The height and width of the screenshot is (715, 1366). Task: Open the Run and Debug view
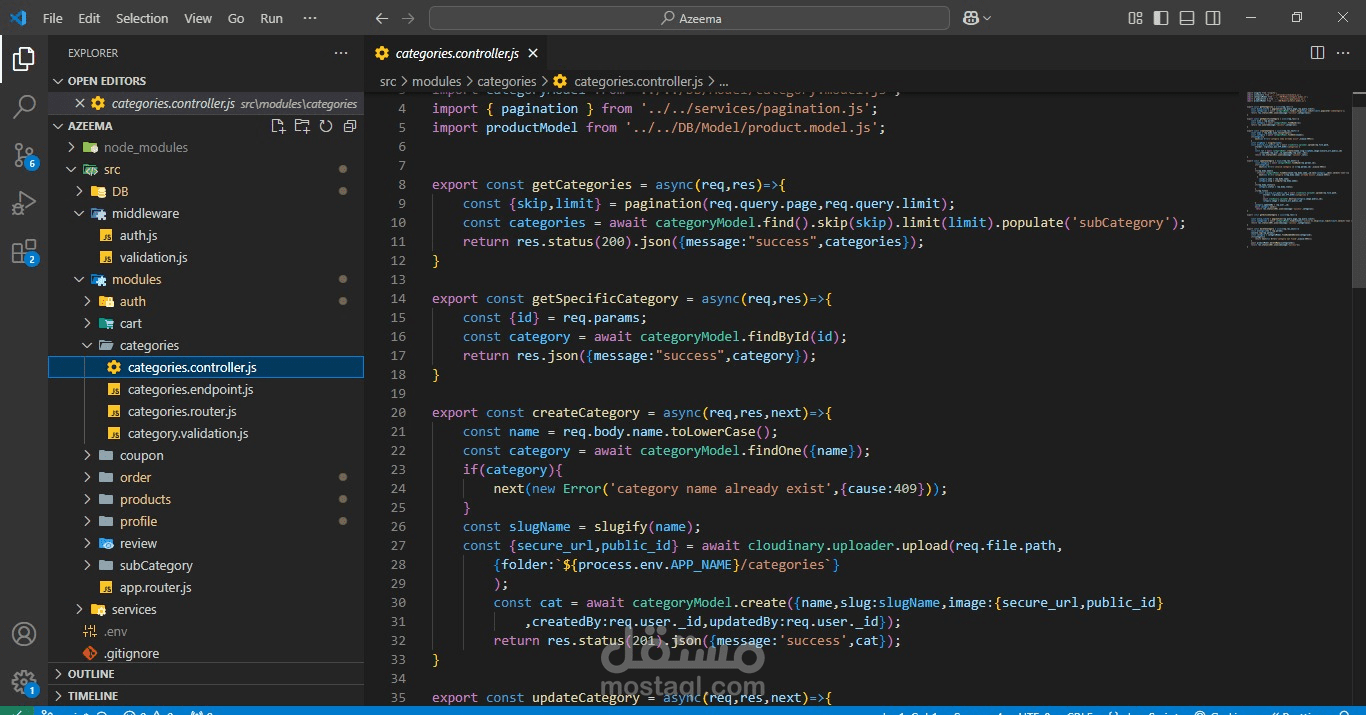[24, 203]
